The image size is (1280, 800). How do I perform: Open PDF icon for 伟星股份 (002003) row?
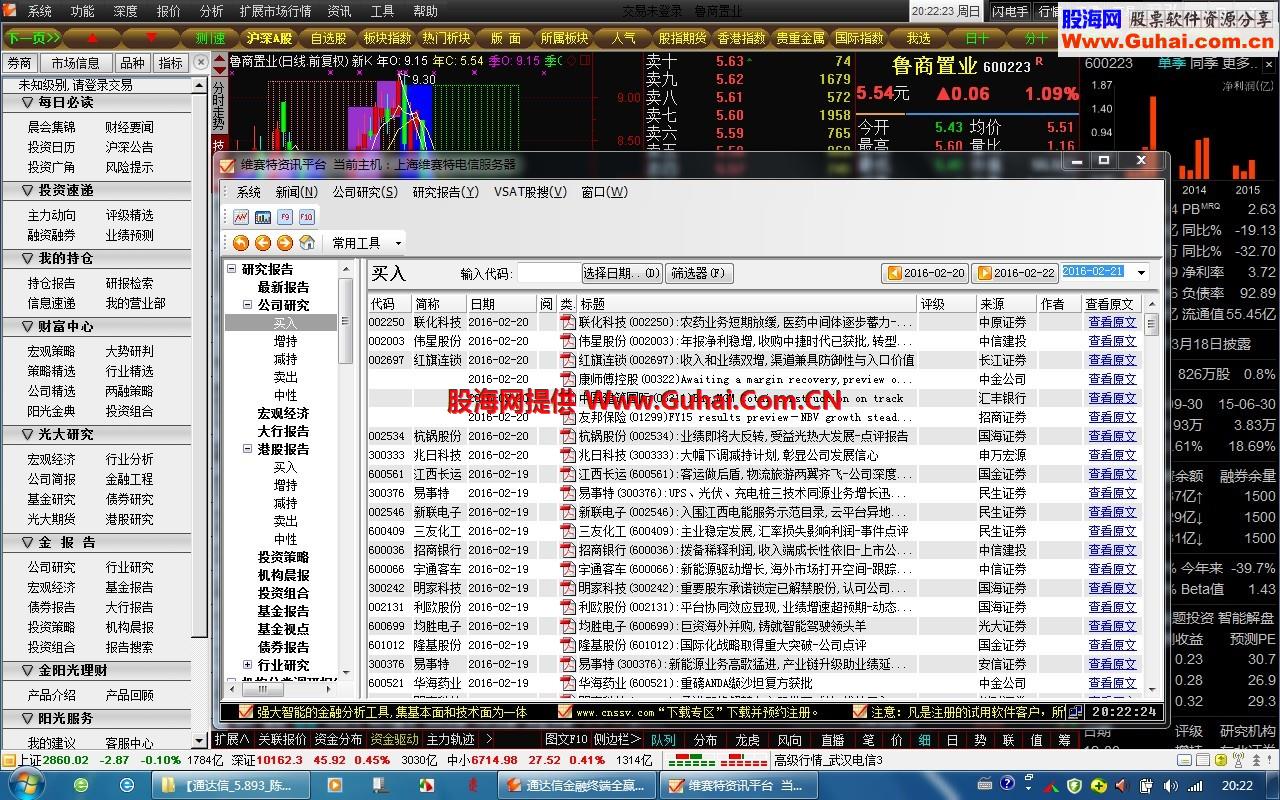pos(567,341)
